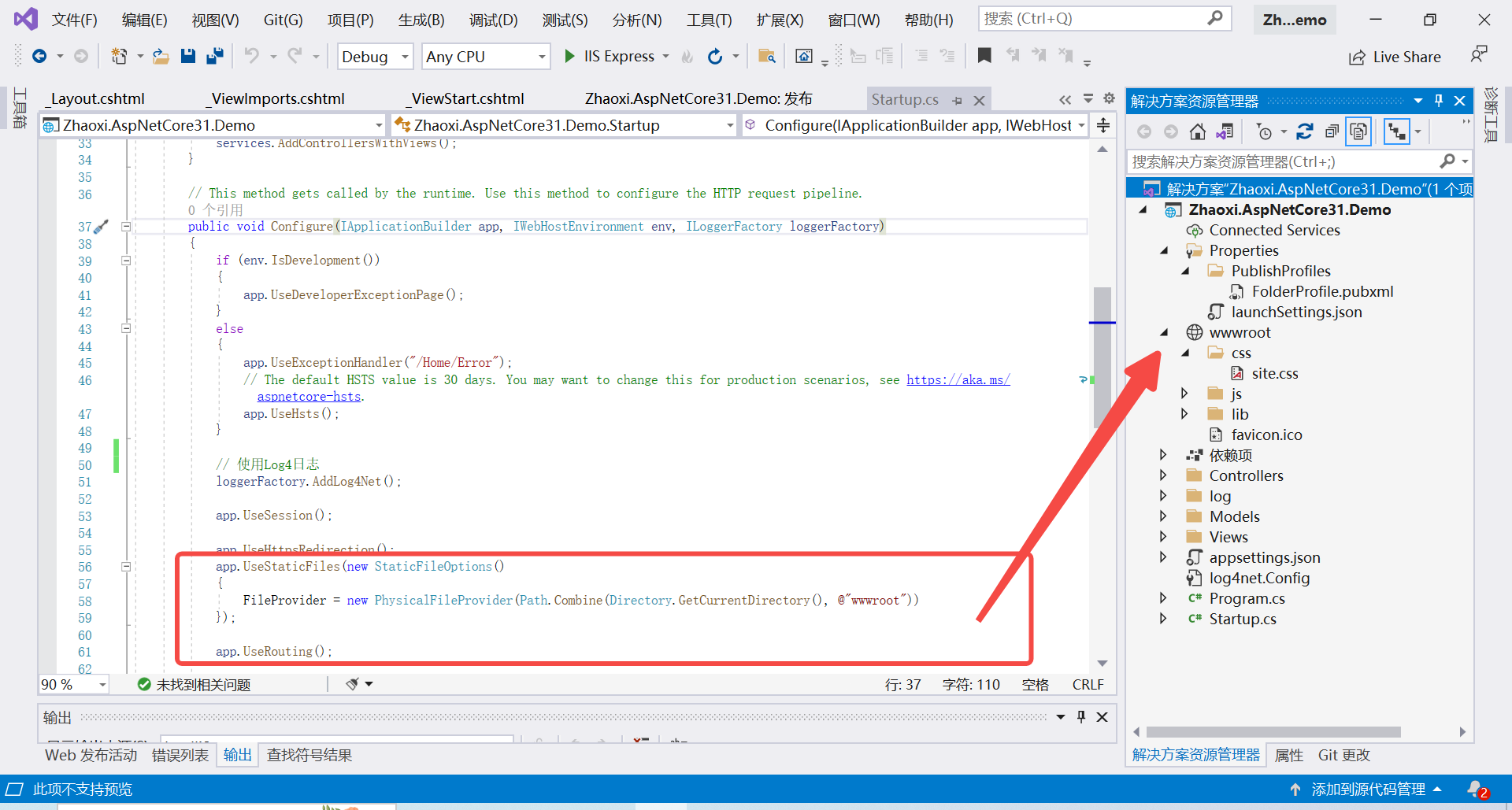Expand the Controllers folder in the tree

tap(1163, 475)
